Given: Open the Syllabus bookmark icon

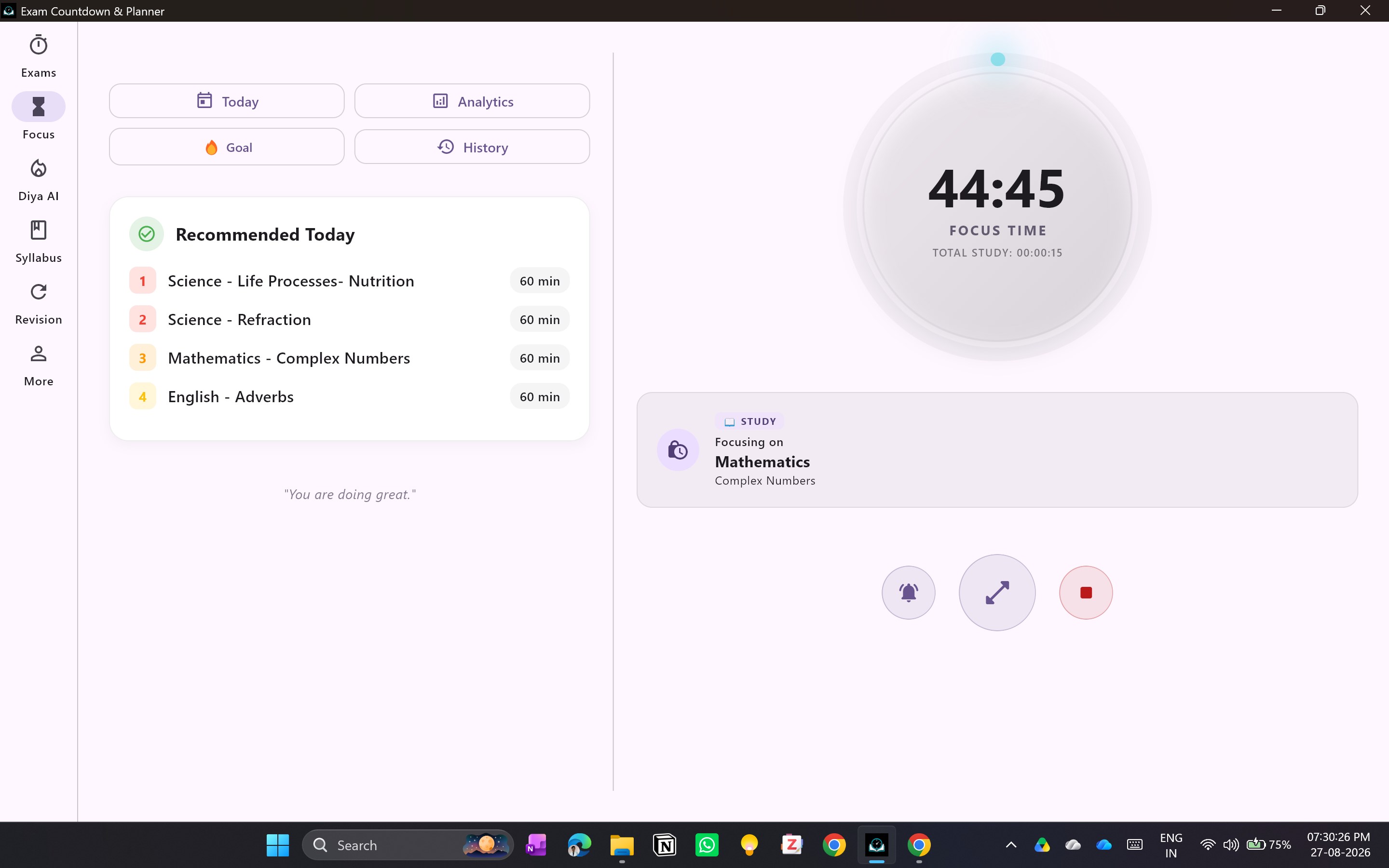Looking at the screenshot, I should [x=39, y=241].
